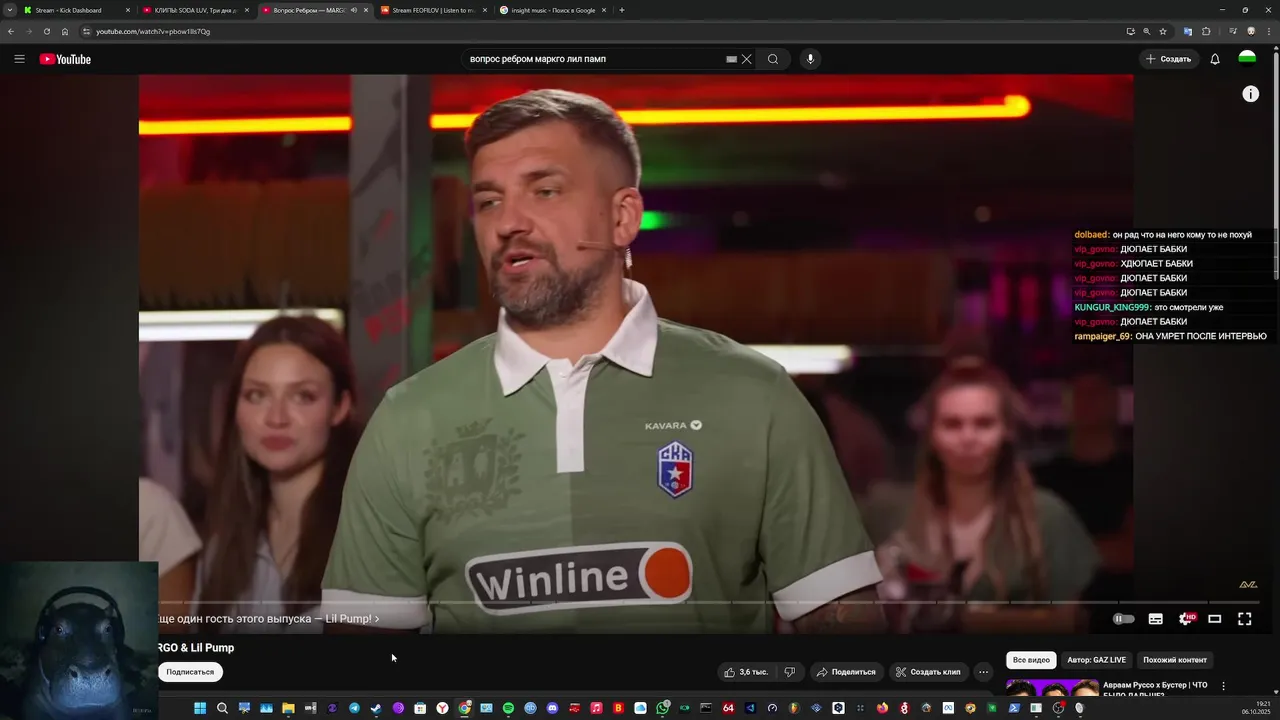The width and height of the screenshot is (1280, 720).
Task: Reload the current page
Action: tap(46, 31)
